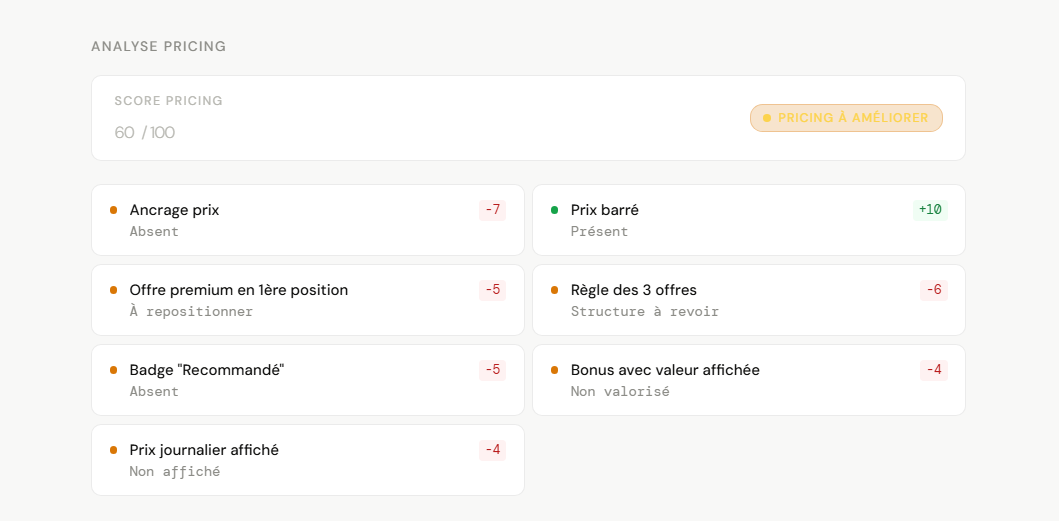Click the green dot beside 'Prix barré'
This screenshot has width=1059, height=521.
click(554, 210)
